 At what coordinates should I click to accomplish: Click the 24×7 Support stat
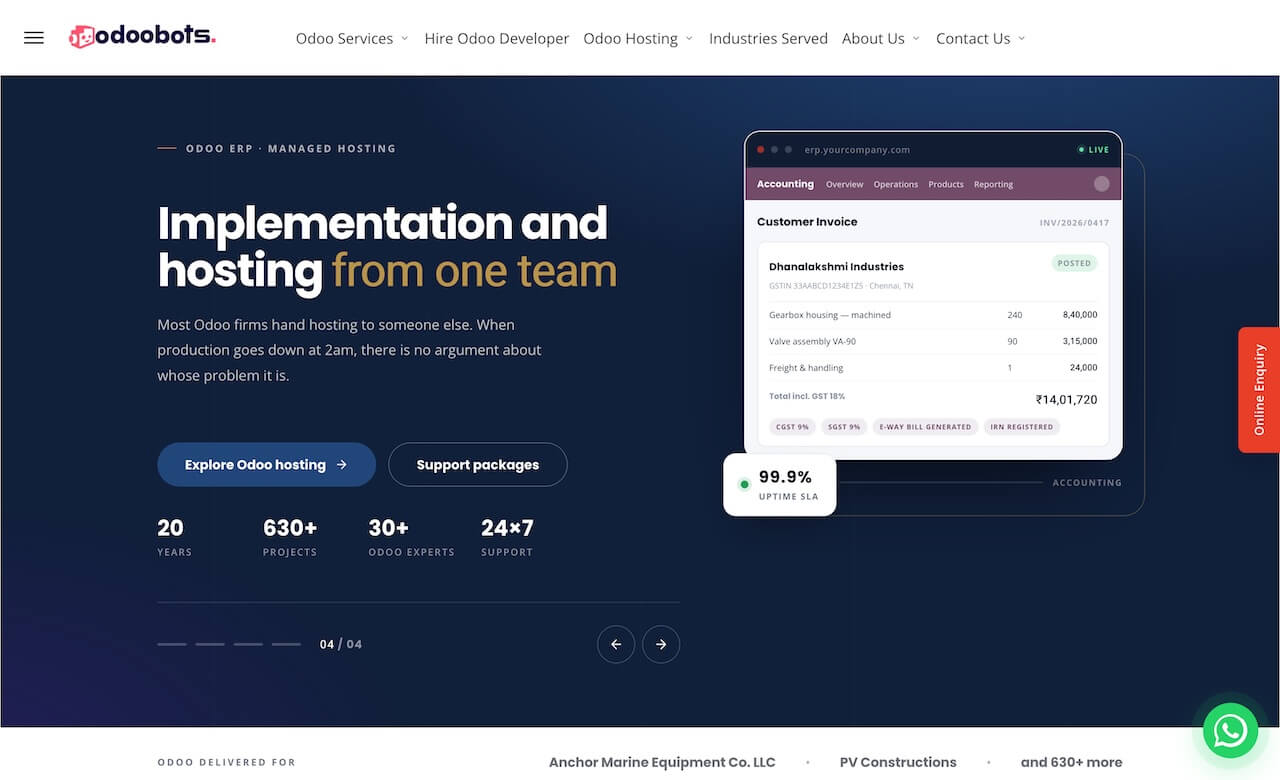point(507,537)
